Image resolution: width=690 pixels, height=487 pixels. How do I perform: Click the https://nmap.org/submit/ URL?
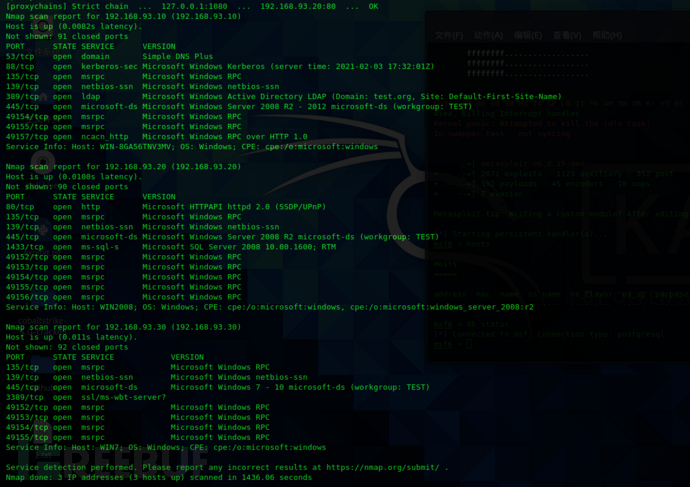382,467
